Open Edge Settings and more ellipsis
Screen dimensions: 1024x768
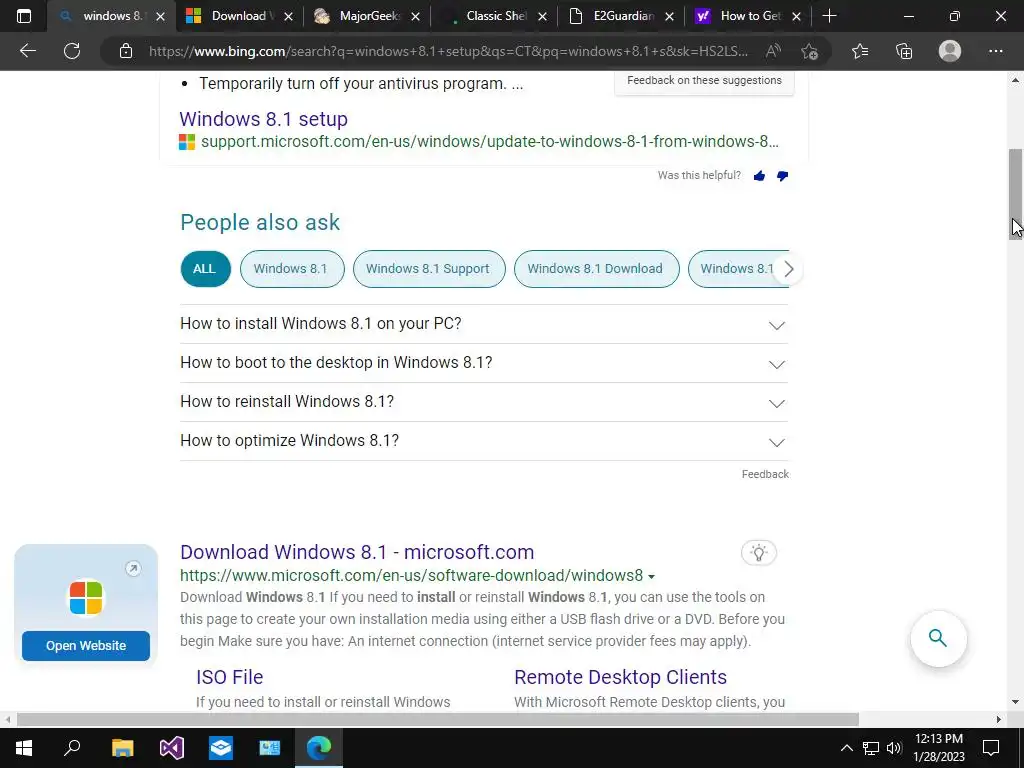click(x=995, y=51)
